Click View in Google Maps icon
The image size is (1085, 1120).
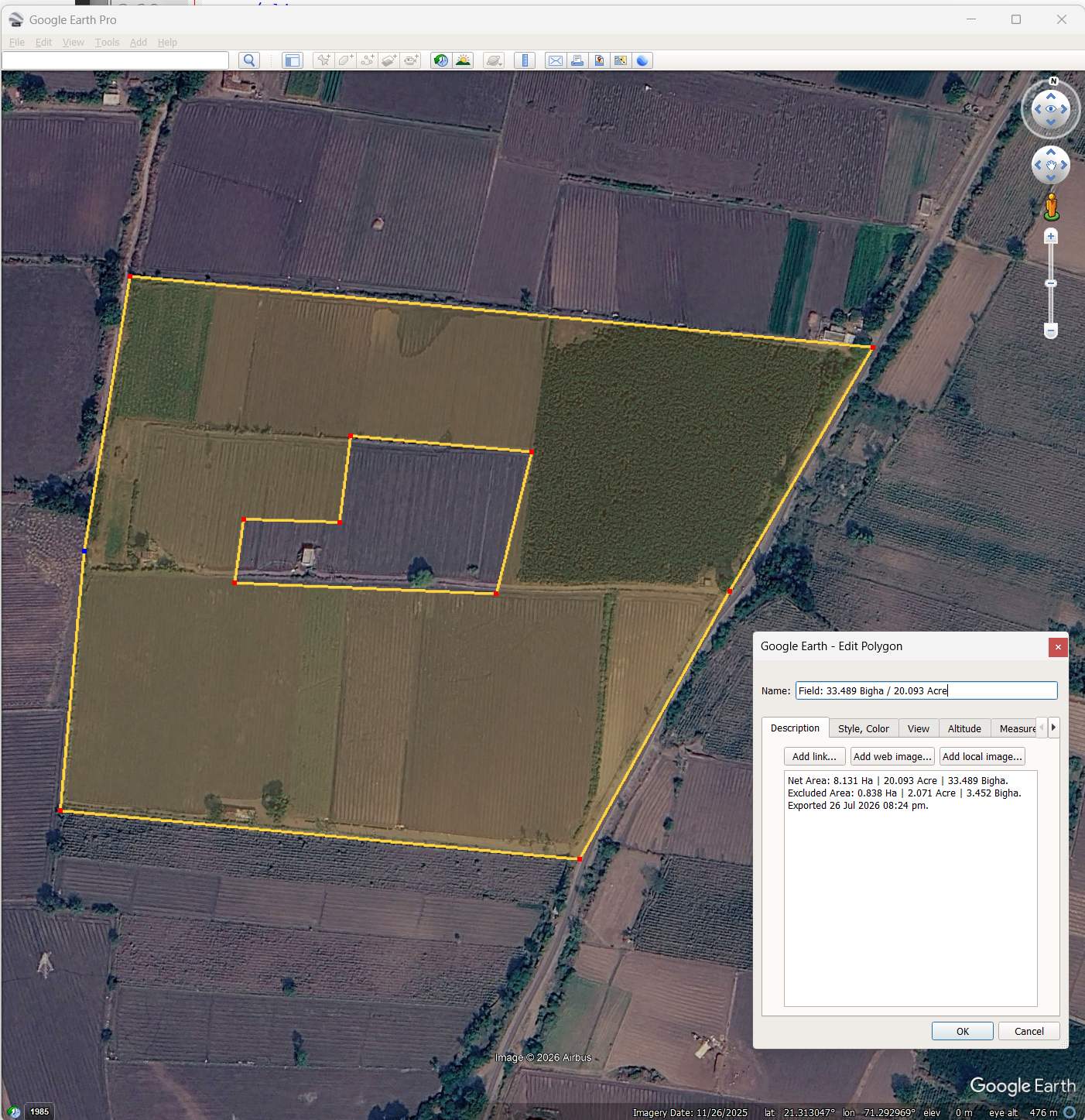click(599, 60)
